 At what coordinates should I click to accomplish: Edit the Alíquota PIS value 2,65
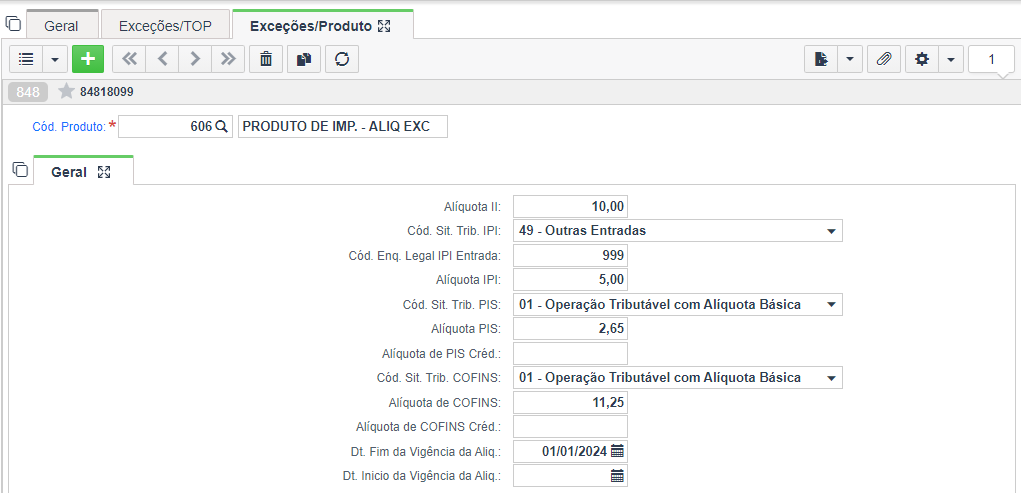[x=570, y=329]
